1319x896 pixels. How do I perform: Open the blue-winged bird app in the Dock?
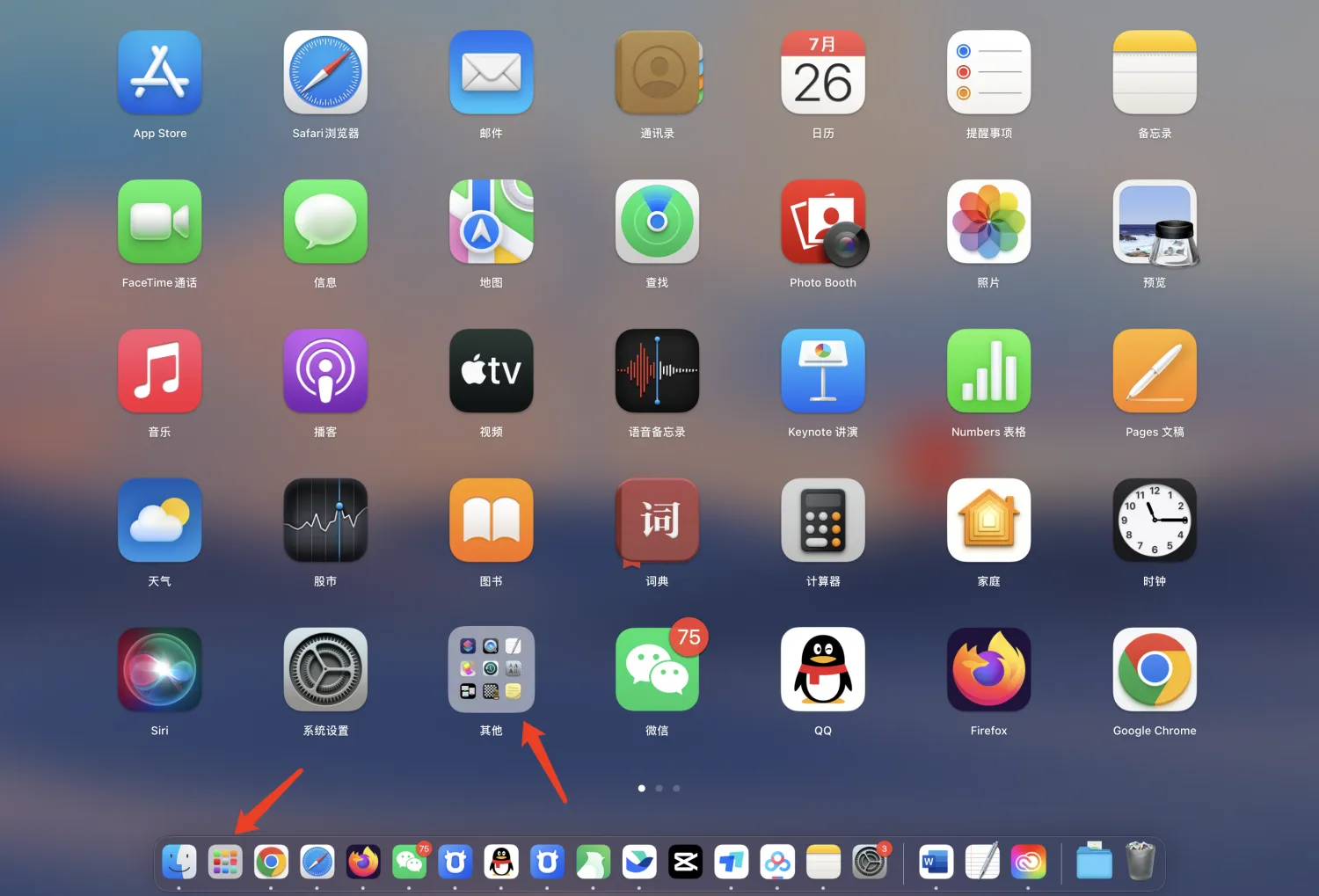[x=639, y=862]
